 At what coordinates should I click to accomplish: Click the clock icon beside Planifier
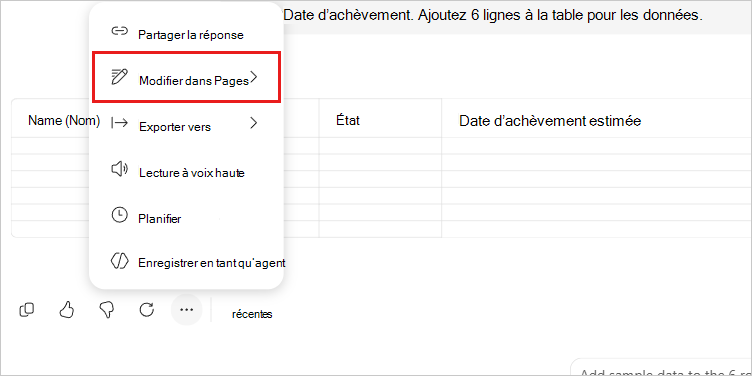coord(119,214)
